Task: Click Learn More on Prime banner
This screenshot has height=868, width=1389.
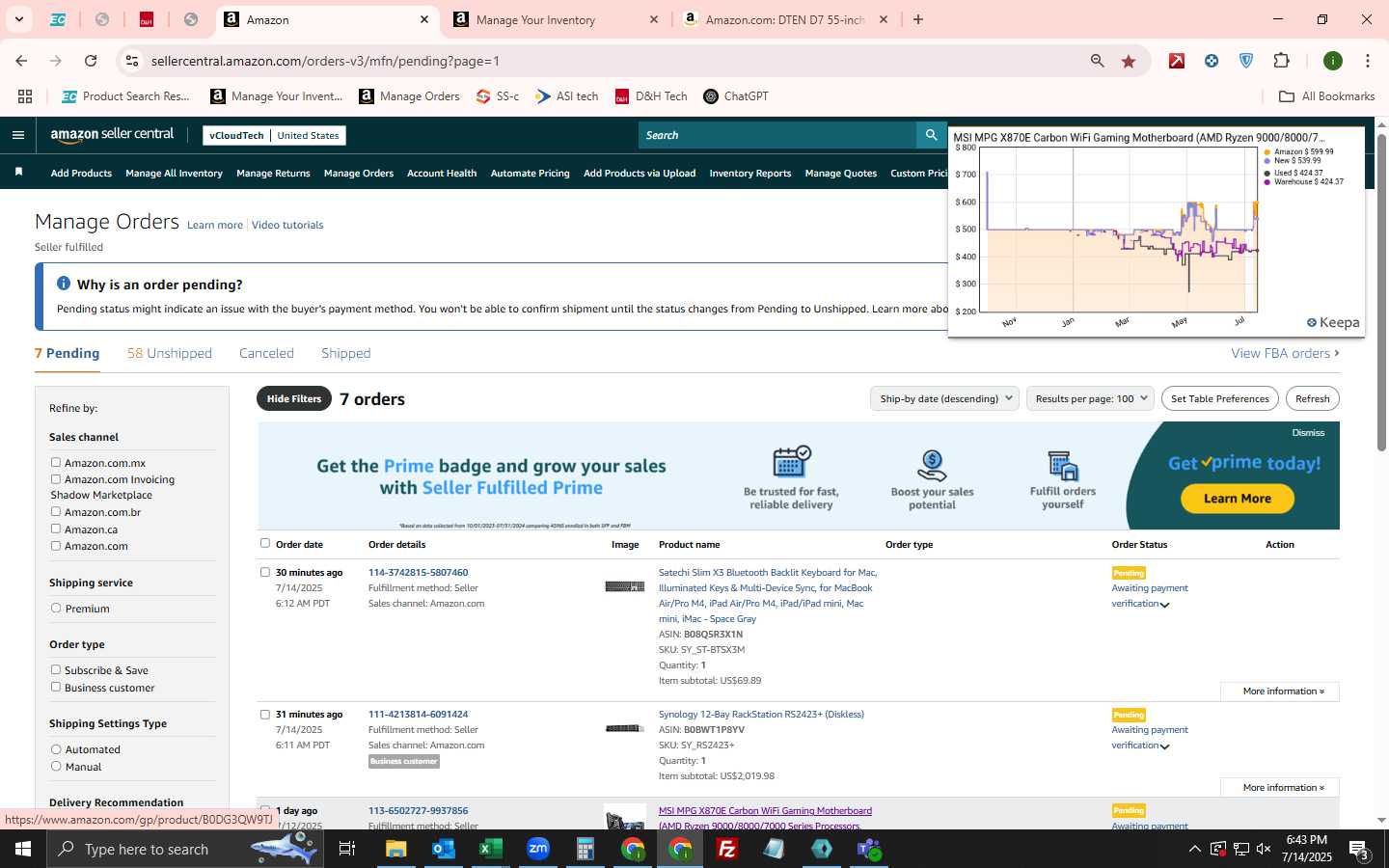Action: [1237, 499]
